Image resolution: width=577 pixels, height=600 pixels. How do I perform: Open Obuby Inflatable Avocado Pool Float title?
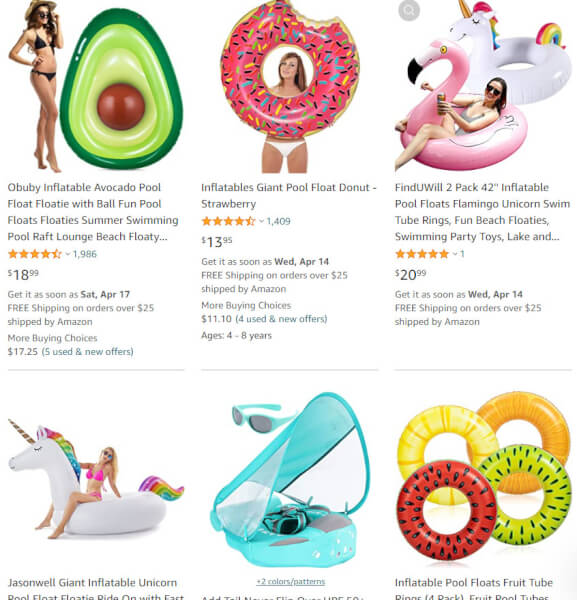point(93,212)
